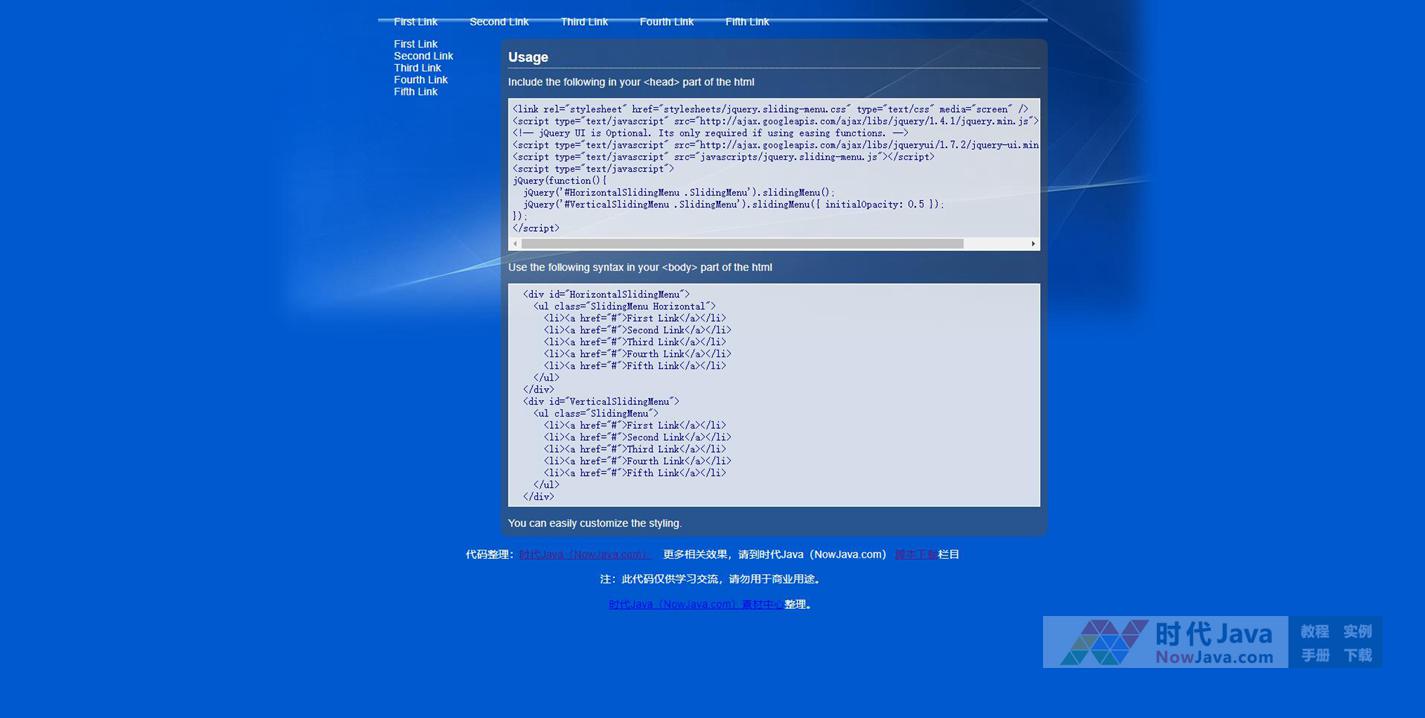Click the footer note '注：此代码仅供学习交流'

[711, 579]
